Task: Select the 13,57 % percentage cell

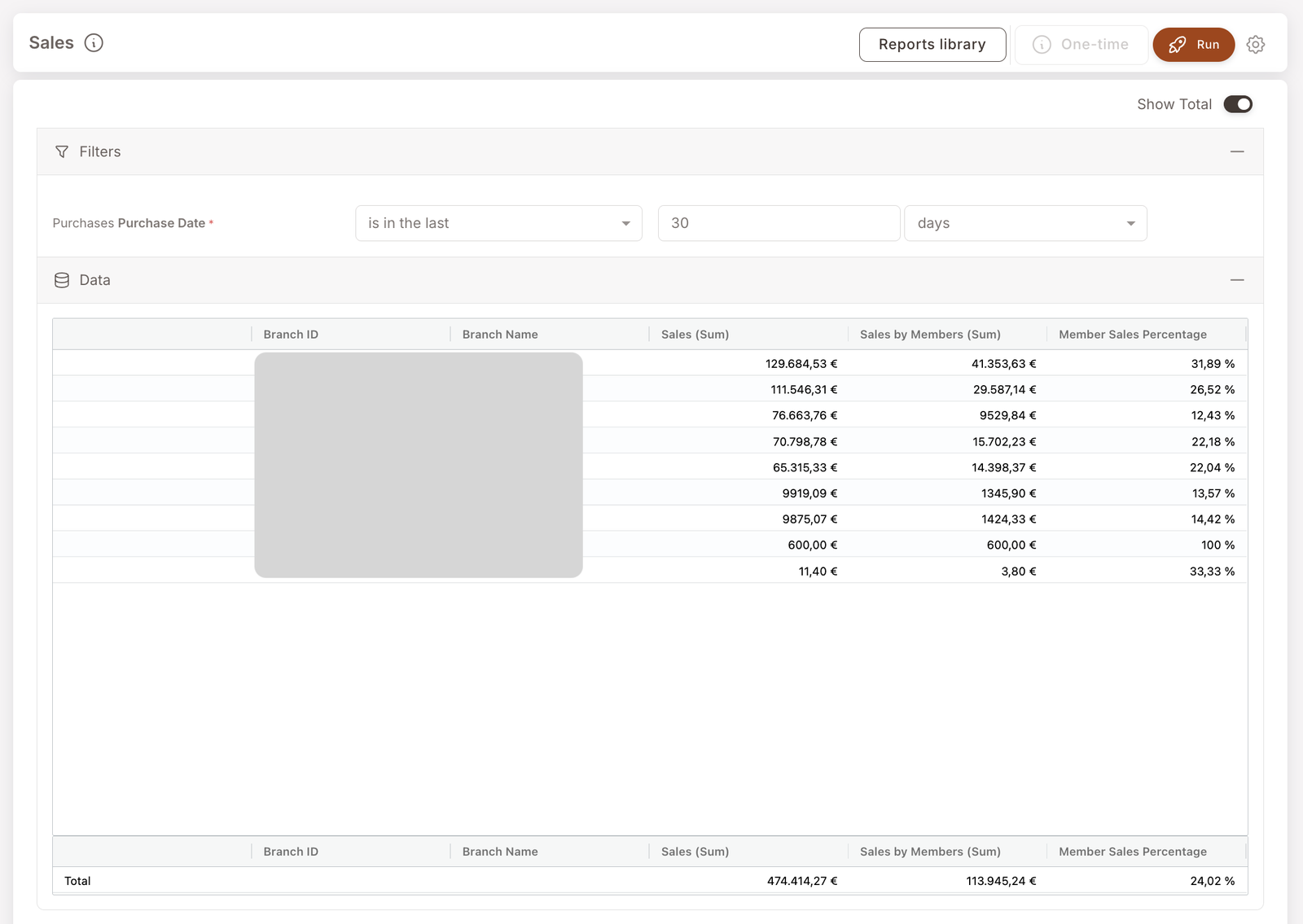Action: 1147,493
